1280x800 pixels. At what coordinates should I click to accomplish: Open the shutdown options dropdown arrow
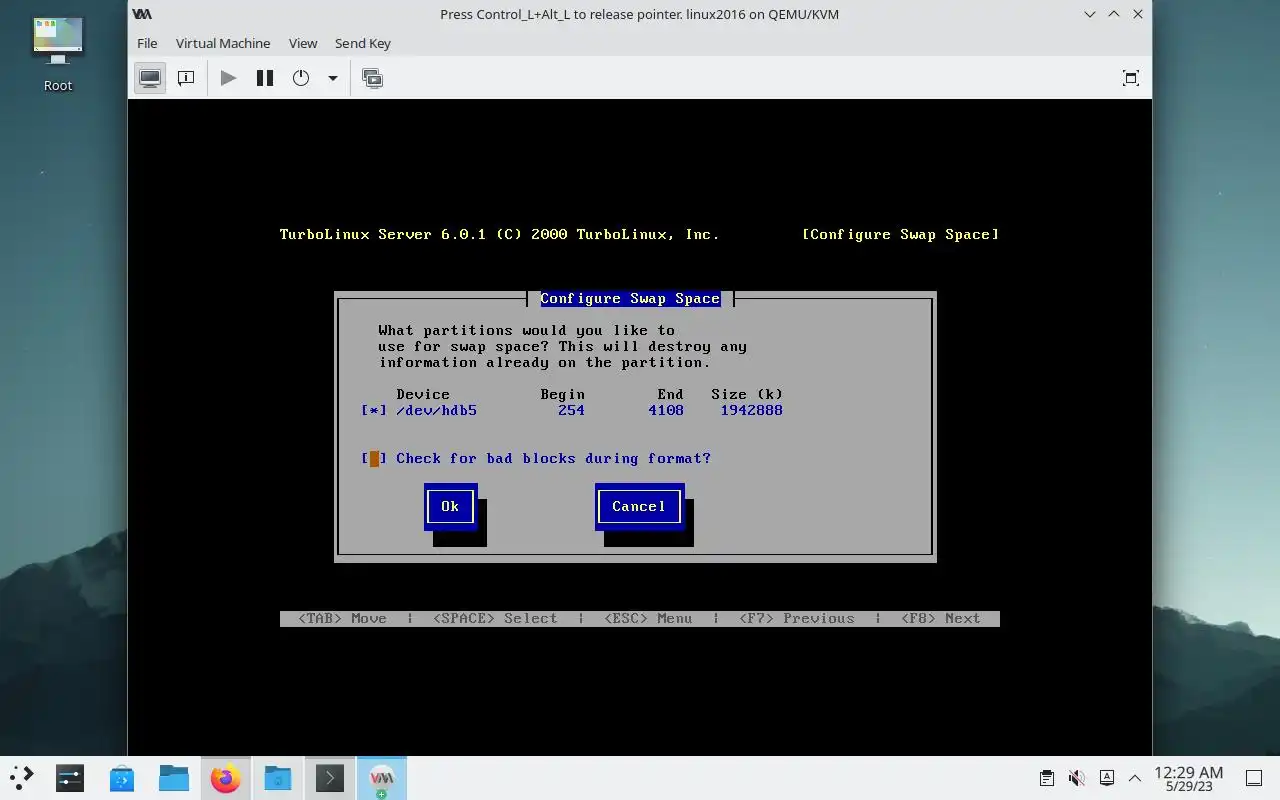pyautogui.click(x=332, y=78)
